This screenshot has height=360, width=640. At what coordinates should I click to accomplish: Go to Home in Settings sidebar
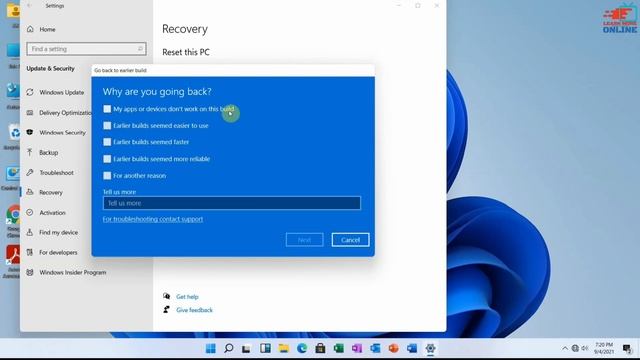tap(47, 29)
